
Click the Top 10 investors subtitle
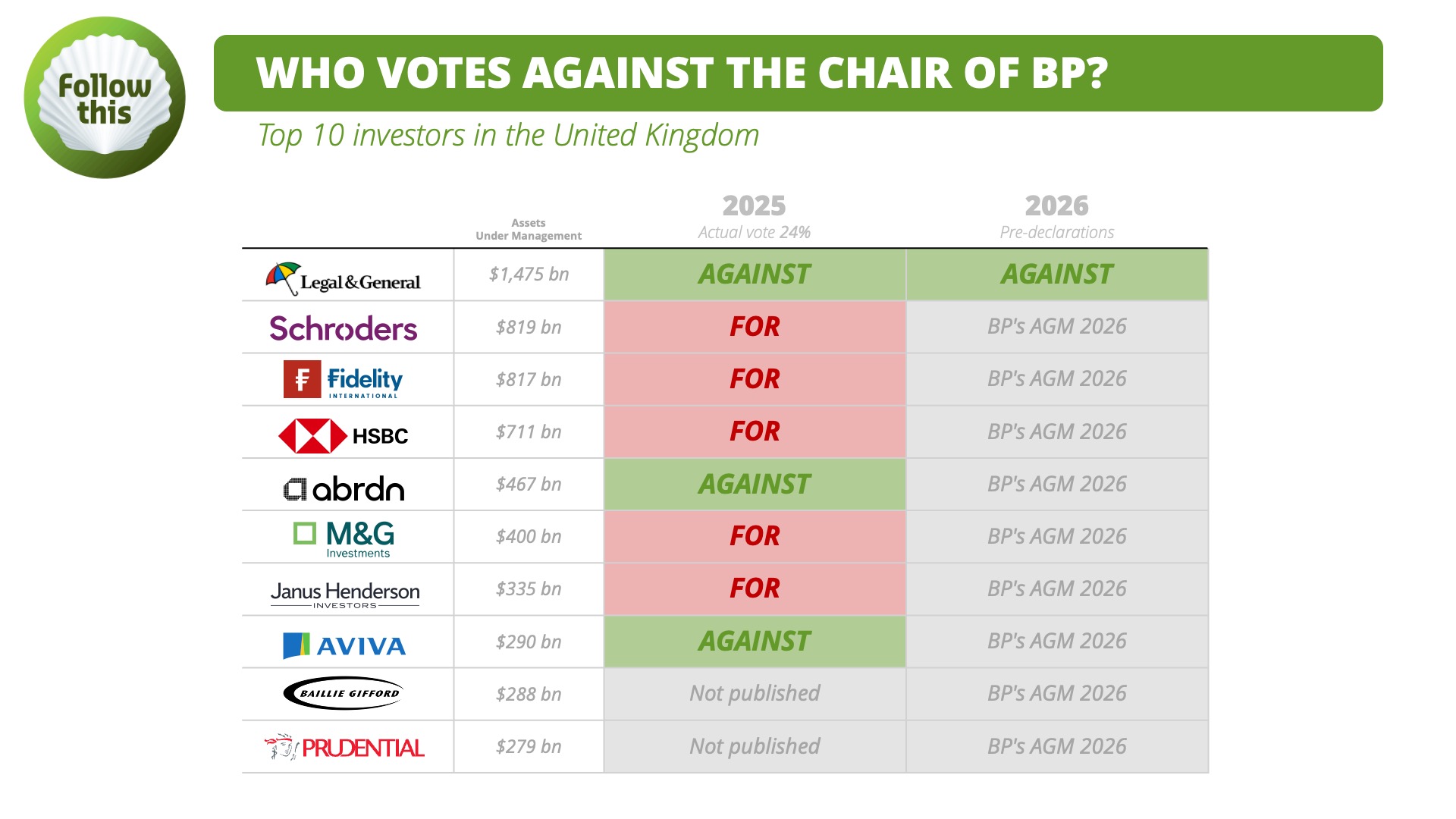pyautogui.click(x=508, y=136)
